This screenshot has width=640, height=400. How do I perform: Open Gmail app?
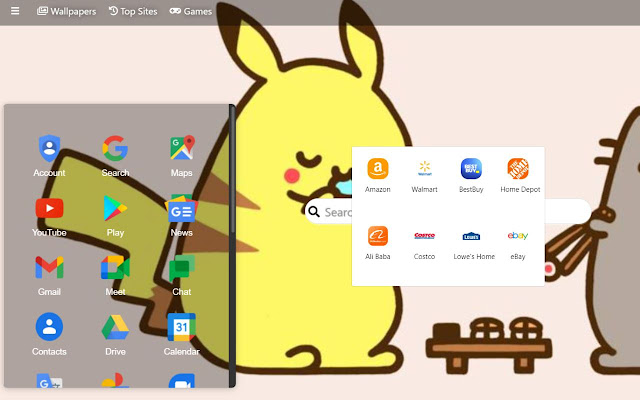click(x=49, y=276)
